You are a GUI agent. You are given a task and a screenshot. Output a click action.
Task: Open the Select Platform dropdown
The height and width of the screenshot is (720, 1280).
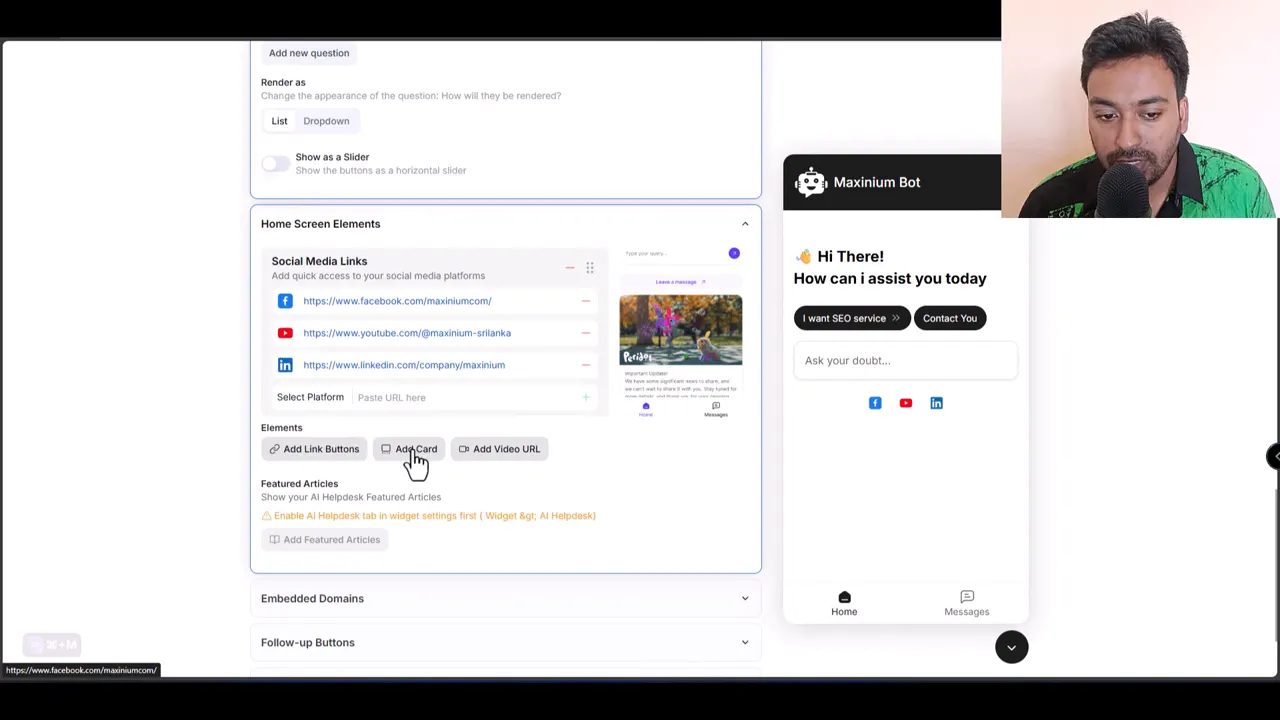(310, 397)
